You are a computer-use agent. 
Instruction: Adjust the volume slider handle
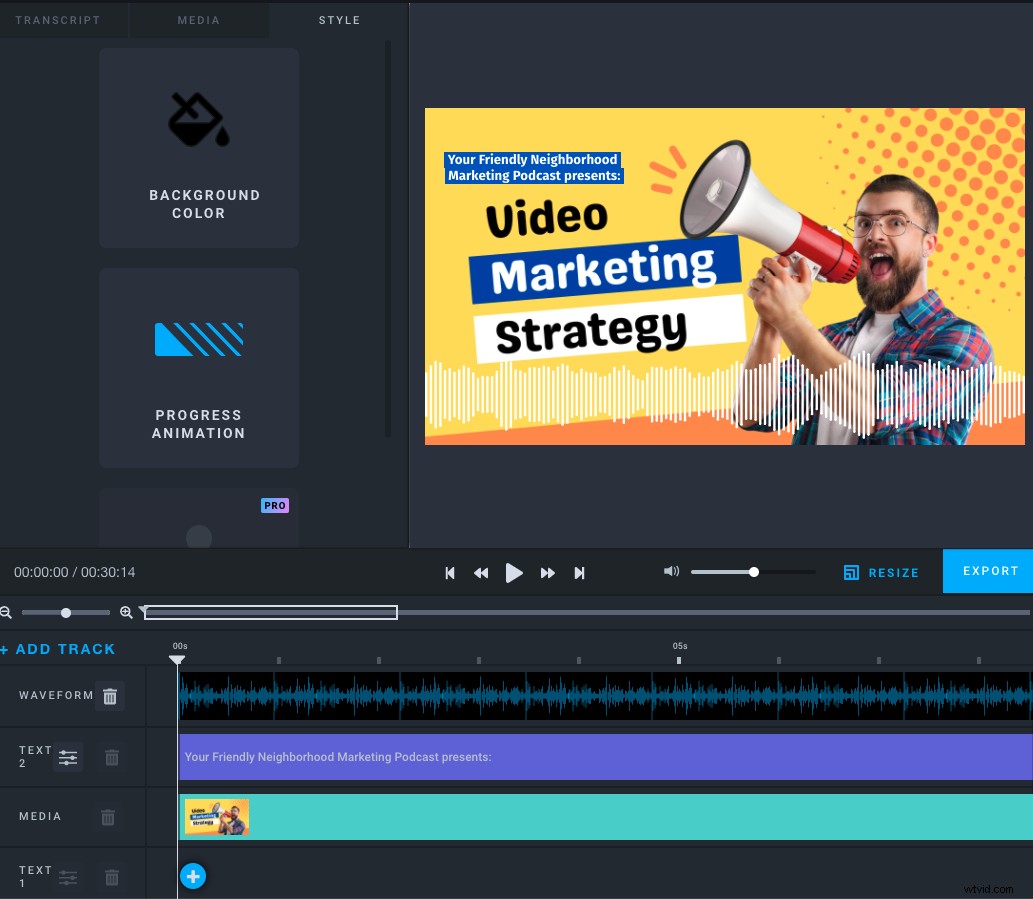(753, 571)
